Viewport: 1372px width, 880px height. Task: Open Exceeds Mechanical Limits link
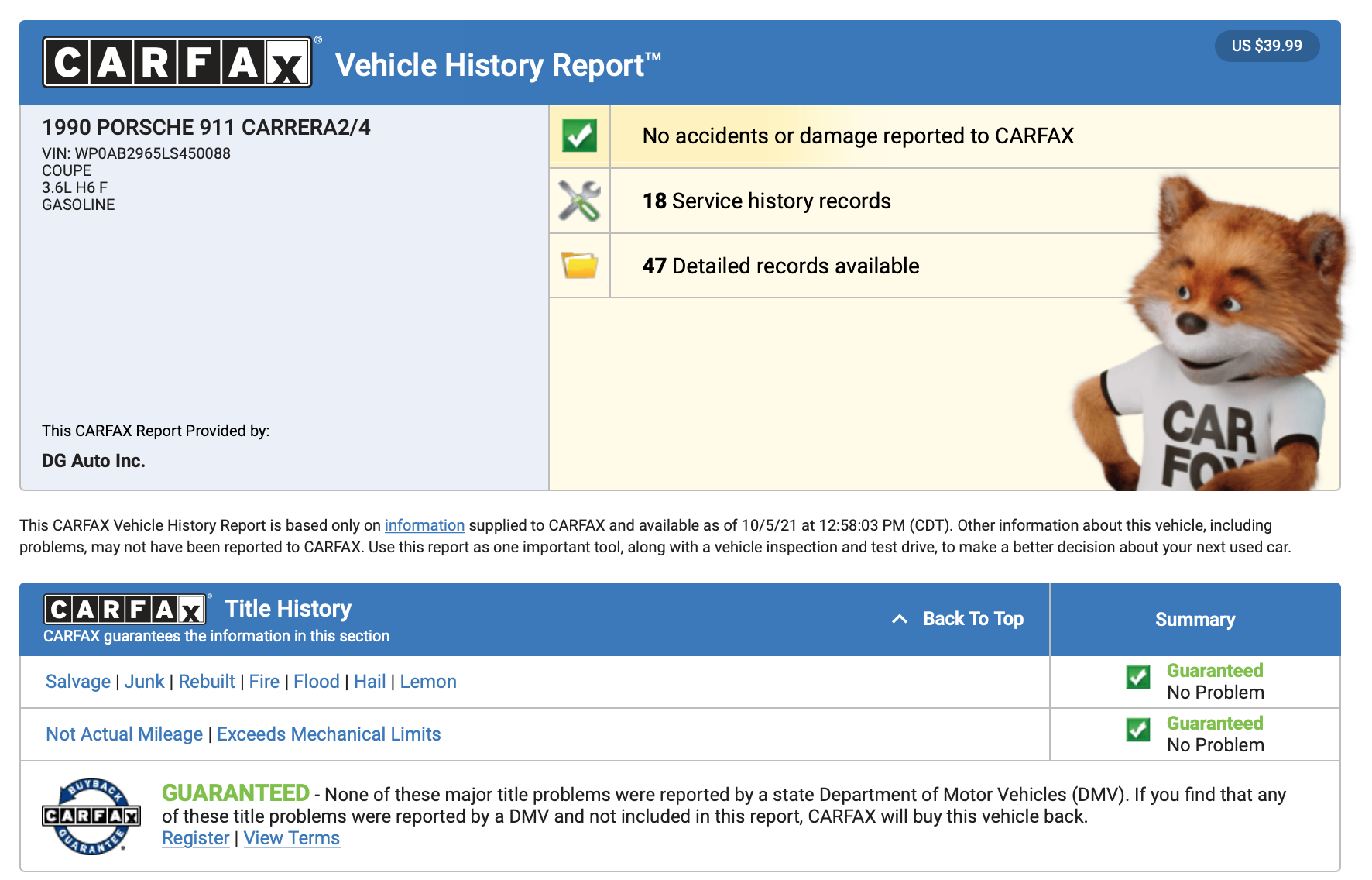coord(328,734)
